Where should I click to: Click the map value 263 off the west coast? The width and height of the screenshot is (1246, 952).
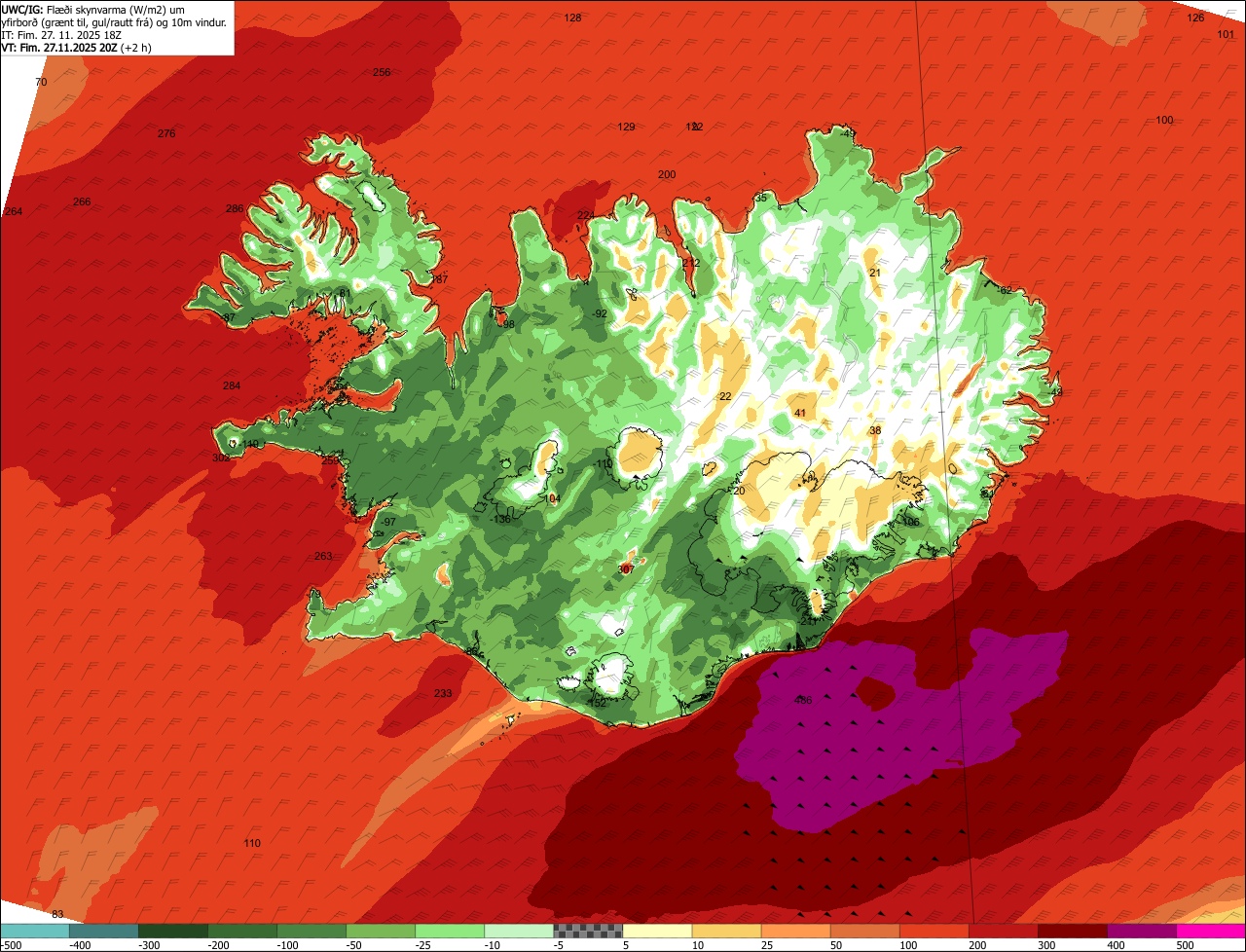point(323,557)
